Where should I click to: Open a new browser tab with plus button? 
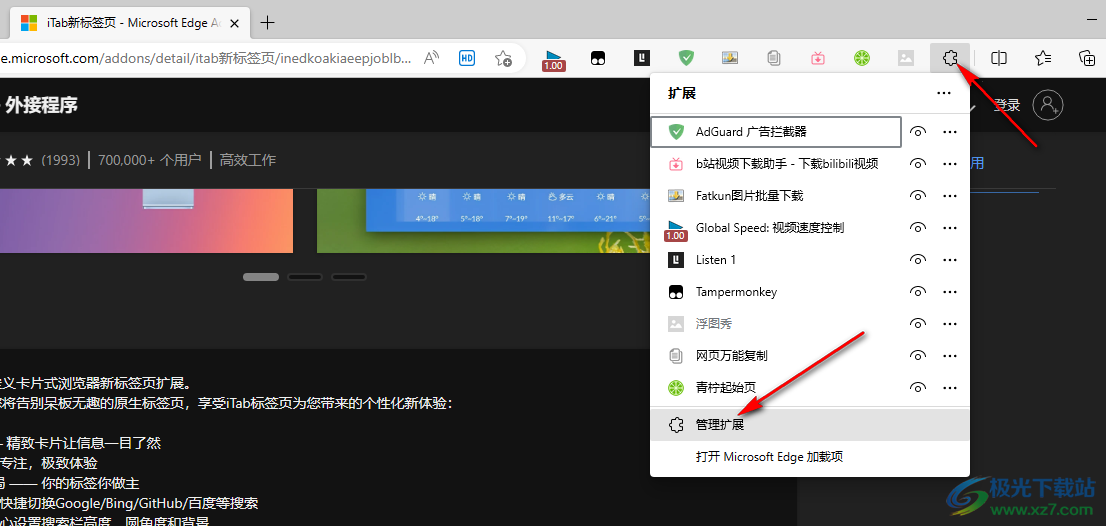(267, 23)
